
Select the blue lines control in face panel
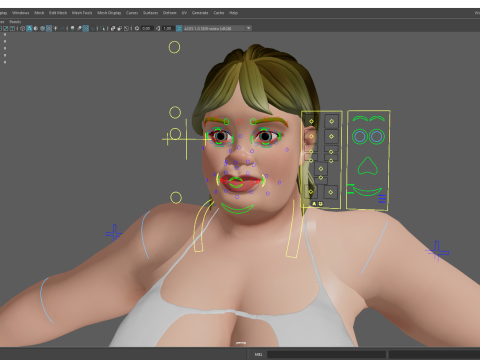(x=382, y=199)
